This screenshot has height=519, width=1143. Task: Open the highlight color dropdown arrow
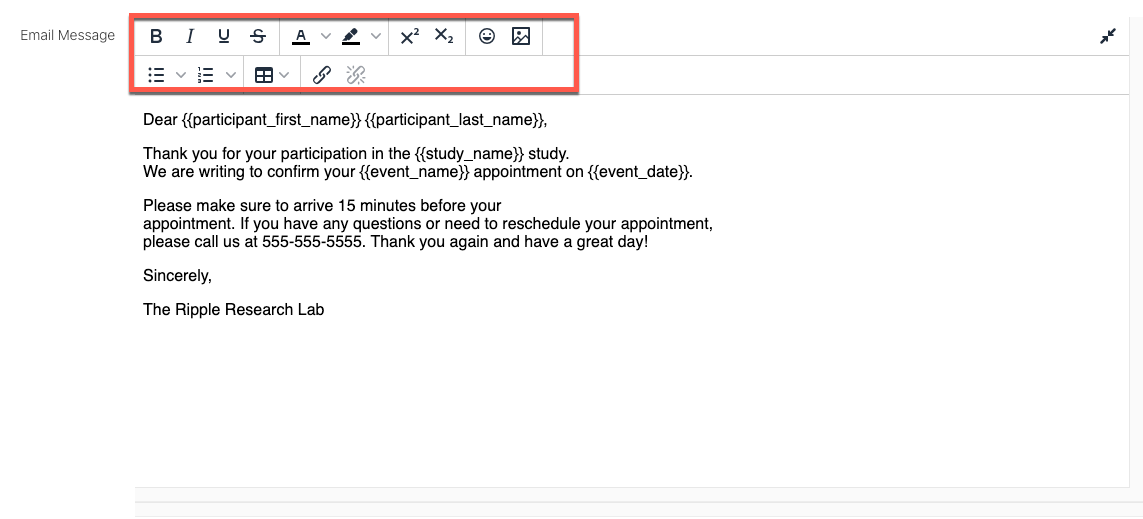(375, 36)
